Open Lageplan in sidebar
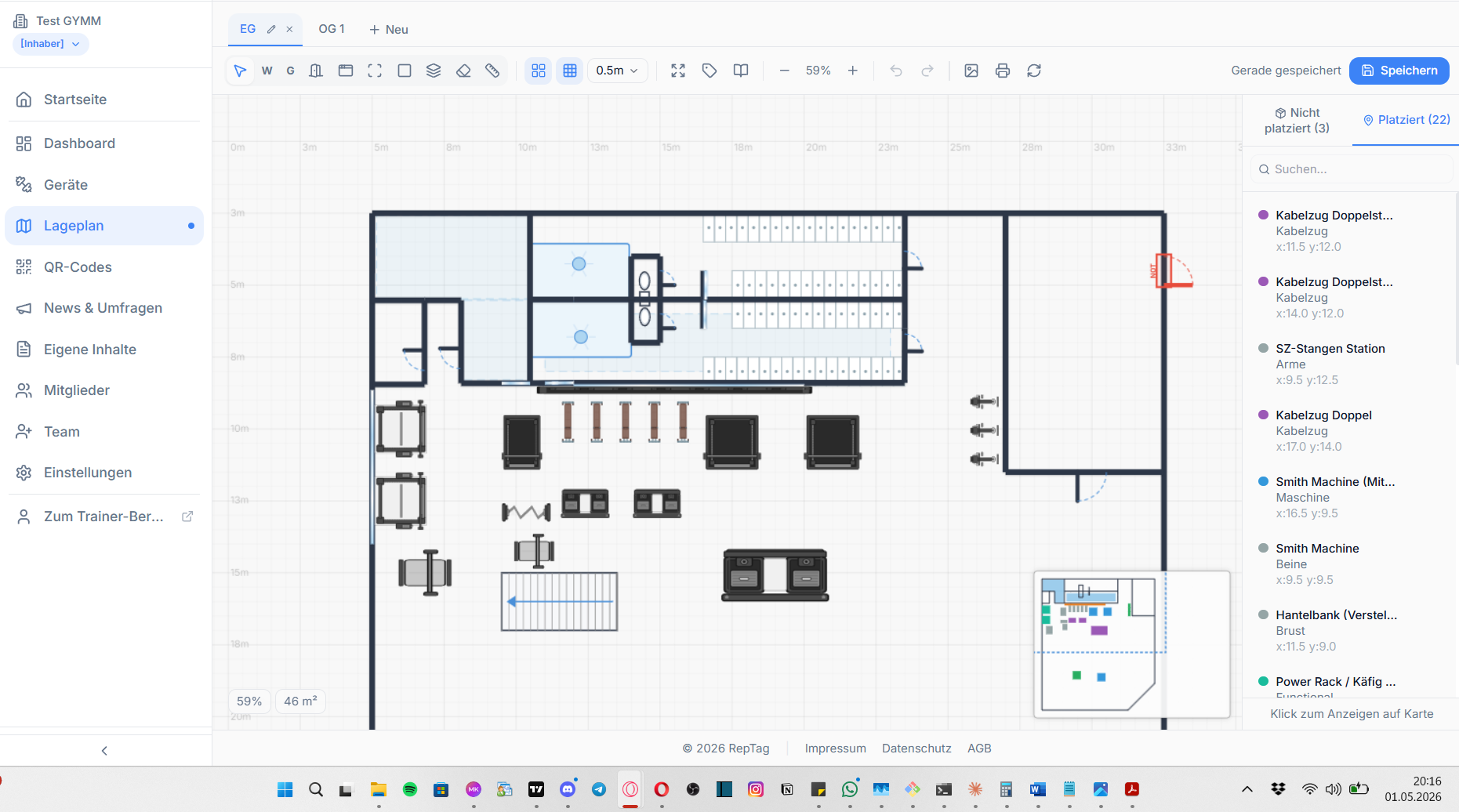The width and height of the screenshot is (1459, 812). (104, 226)
